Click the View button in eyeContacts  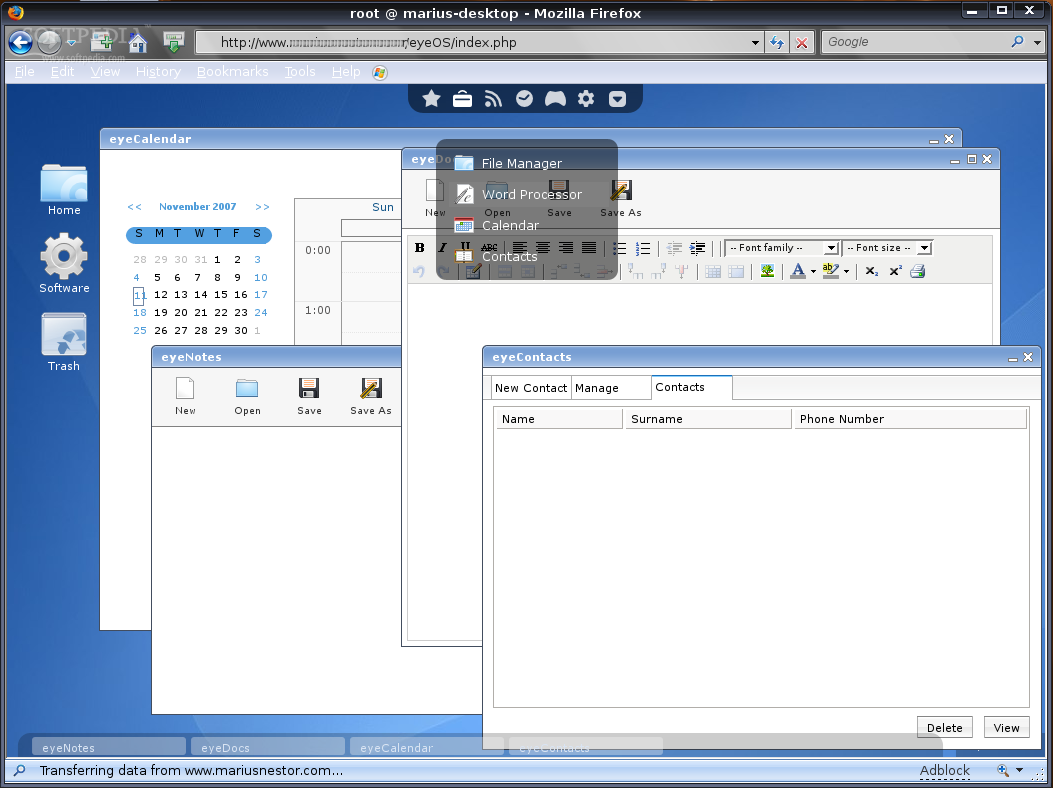tap(1007, 728)
